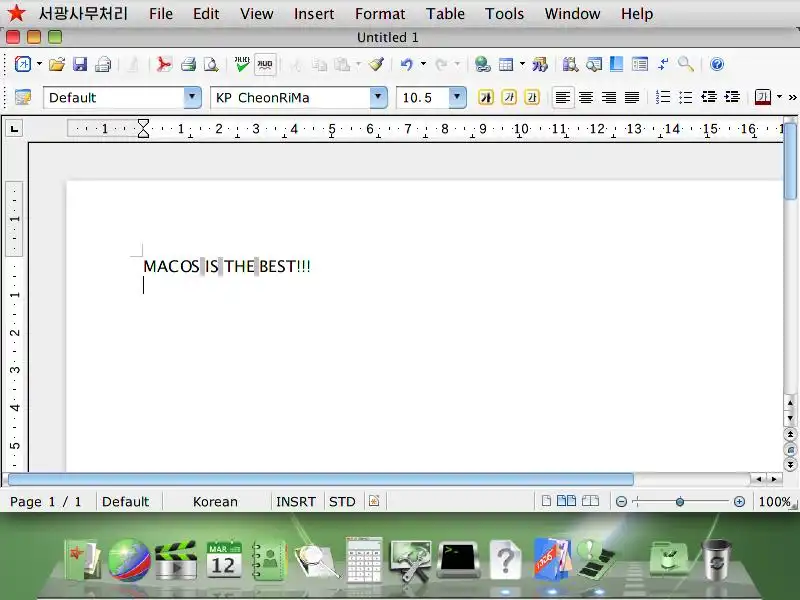
Task: Open the paragraph style Default dropdown
Action: (x=192, y=97)
